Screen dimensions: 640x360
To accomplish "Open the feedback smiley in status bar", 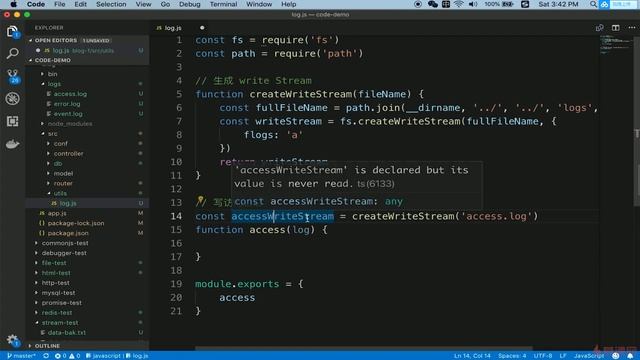I will pyautogui.click(x=616, y=356).
